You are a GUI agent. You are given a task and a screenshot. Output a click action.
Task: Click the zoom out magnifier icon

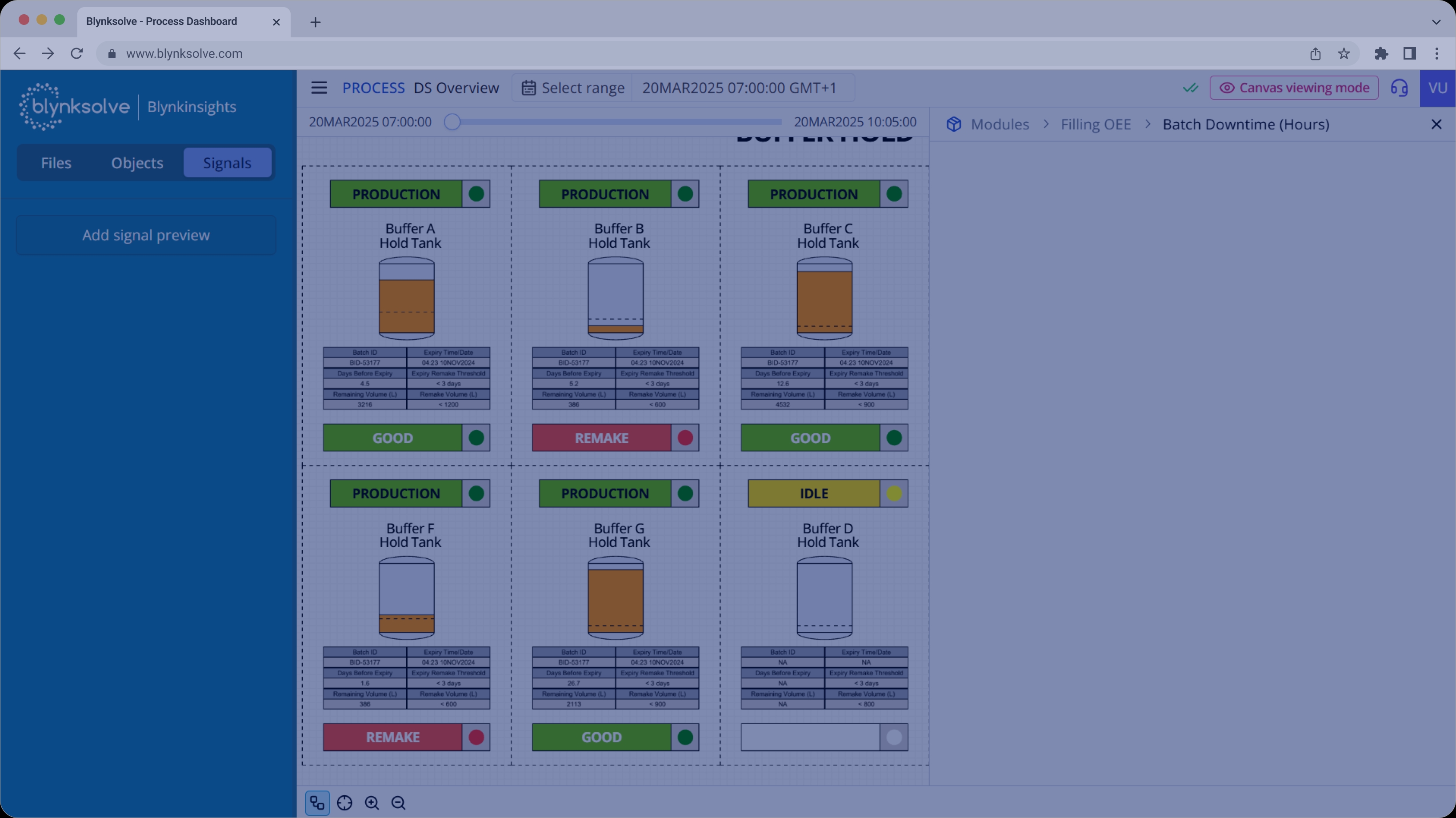click(x=399, y=803)
